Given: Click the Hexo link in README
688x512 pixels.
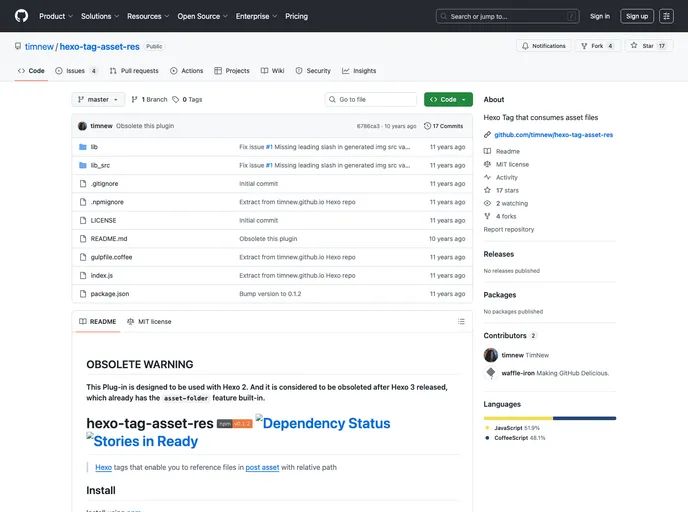Looking at the screenshot, I should (104, 467).
